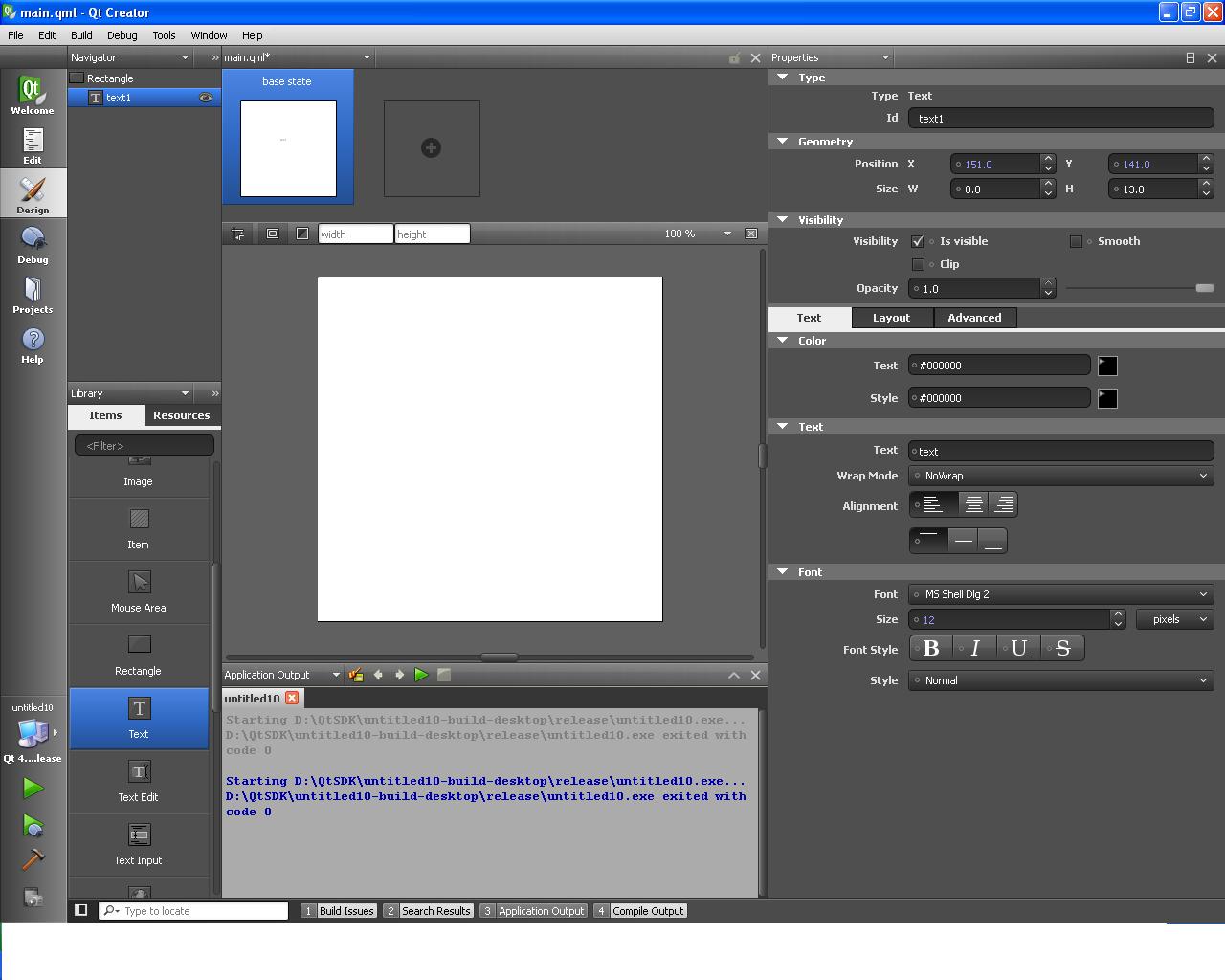Collapse the Geometry section
Screen dimensions: 1225x980
tap(783, 141)
